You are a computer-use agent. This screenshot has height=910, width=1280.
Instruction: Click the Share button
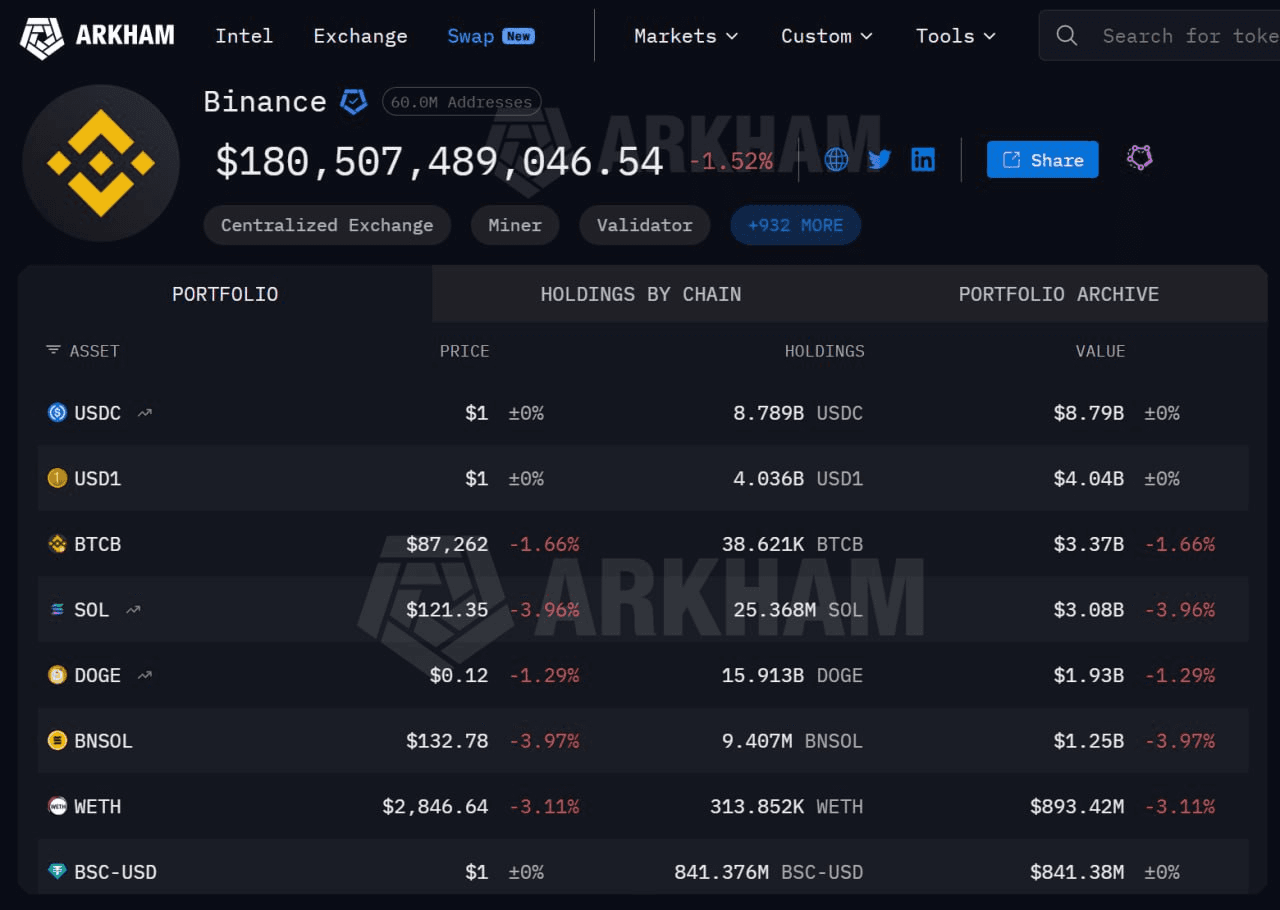pyautogui.click(x=1042, y=160)
